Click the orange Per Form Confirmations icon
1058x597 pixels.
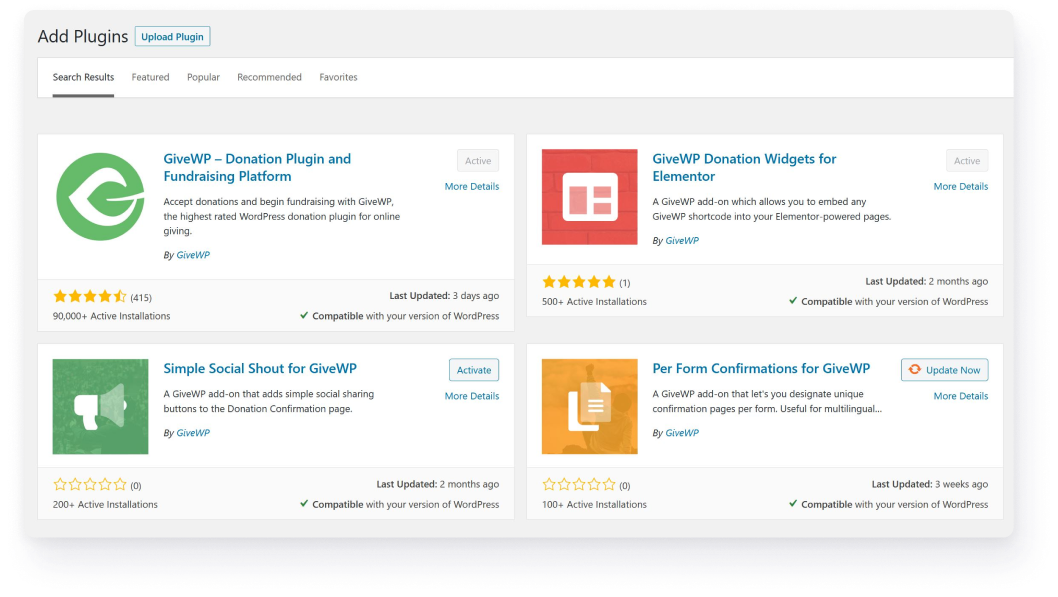(x=589, y=407)
